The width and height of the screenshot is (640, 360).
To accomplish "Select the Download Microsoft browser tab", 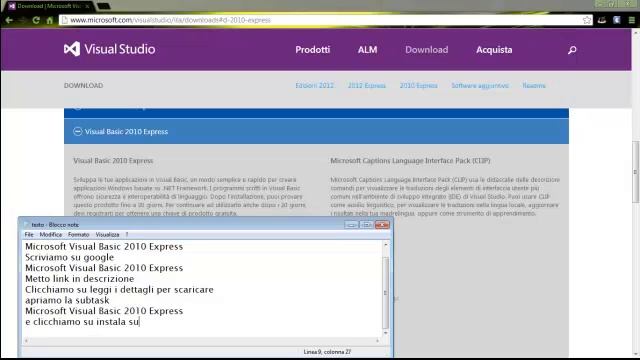I will [x=48, y=6].
